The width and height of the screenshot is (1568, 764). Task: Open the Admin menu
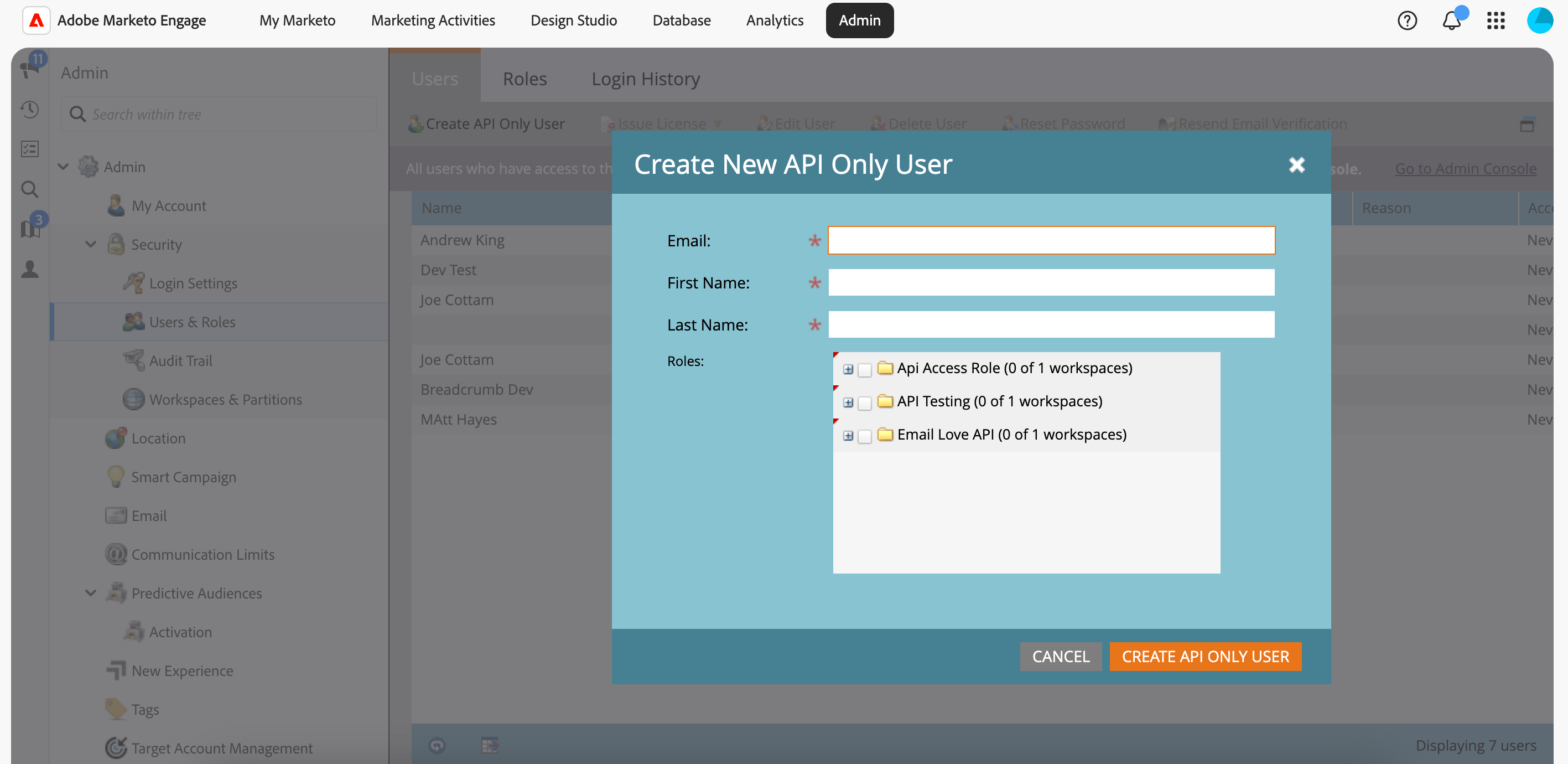tap(859, 20)
